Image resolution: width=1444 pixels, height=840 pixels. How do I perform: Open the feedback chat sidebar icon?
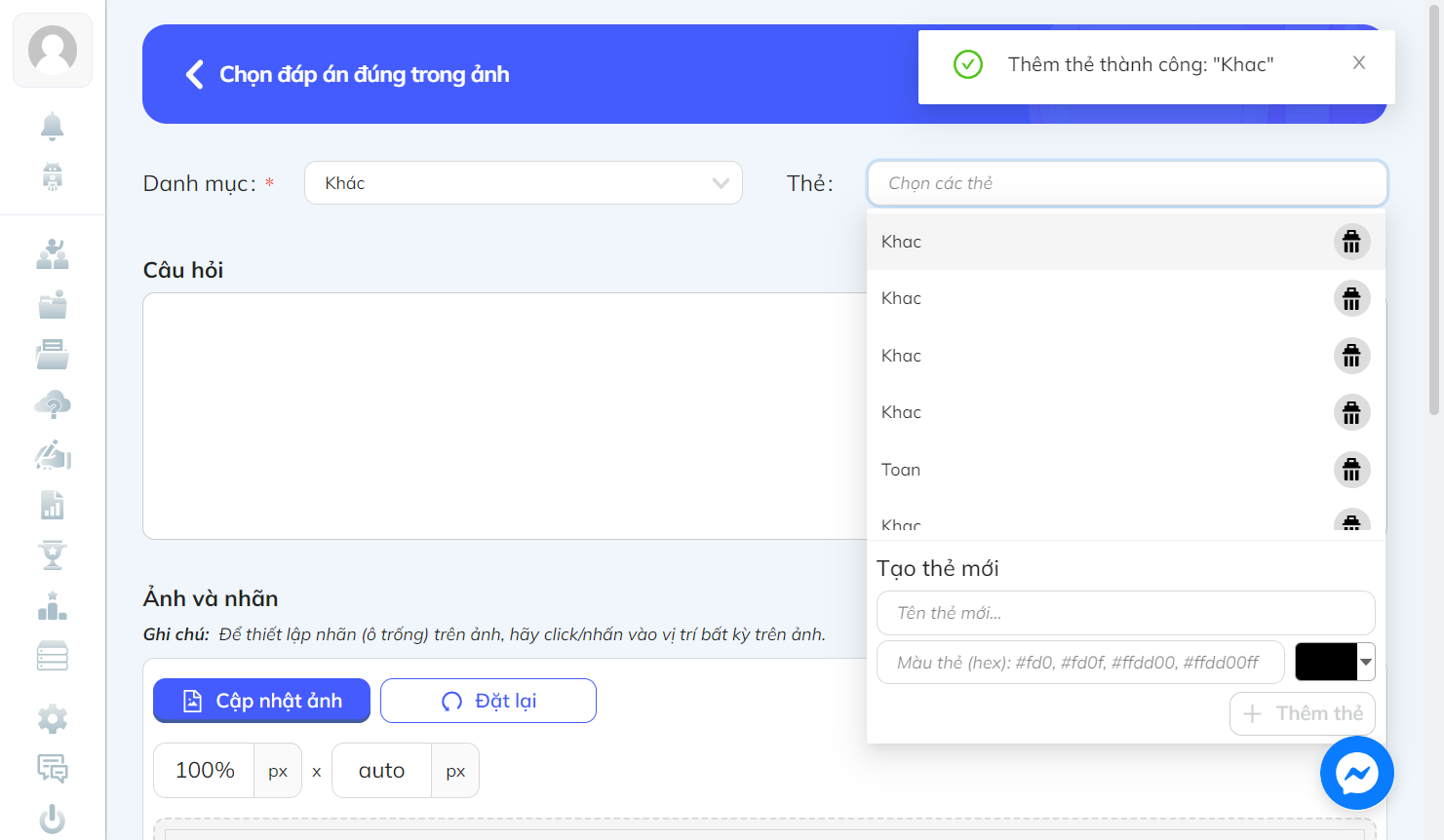pyautogui.click(x=53, y=769)
